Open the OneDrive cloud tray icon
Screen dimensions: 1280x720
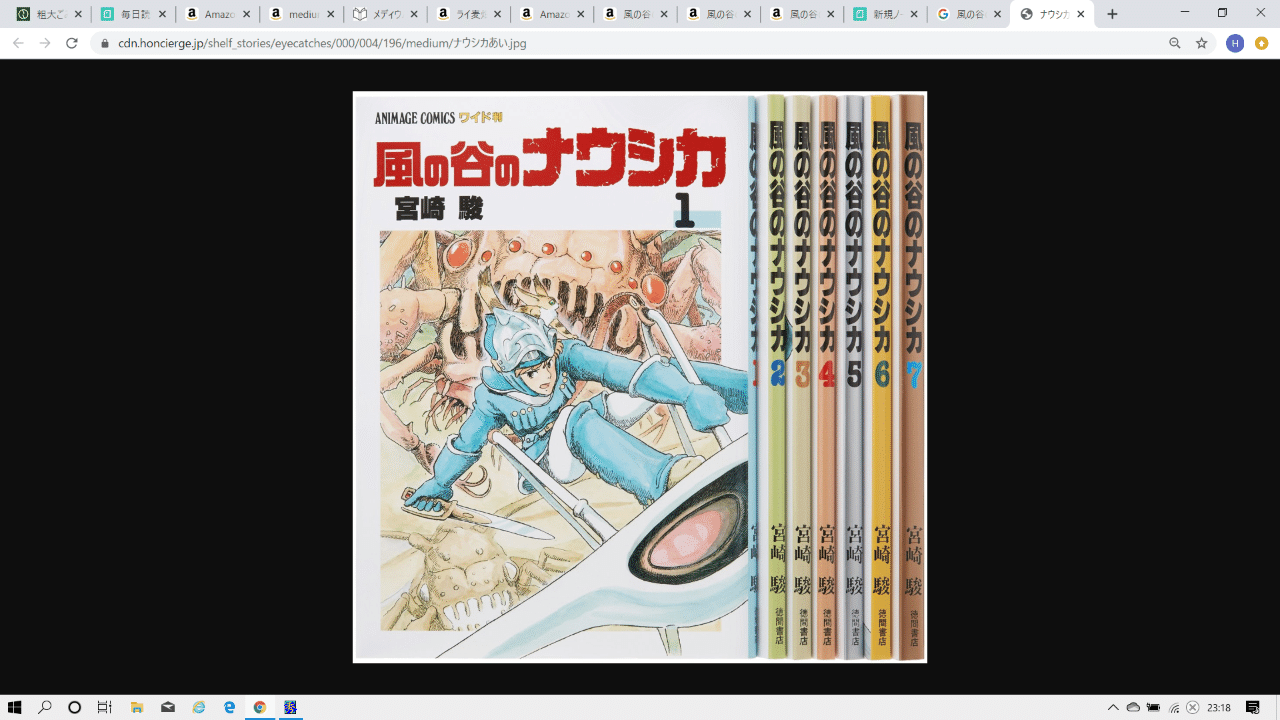(1133, 707)
